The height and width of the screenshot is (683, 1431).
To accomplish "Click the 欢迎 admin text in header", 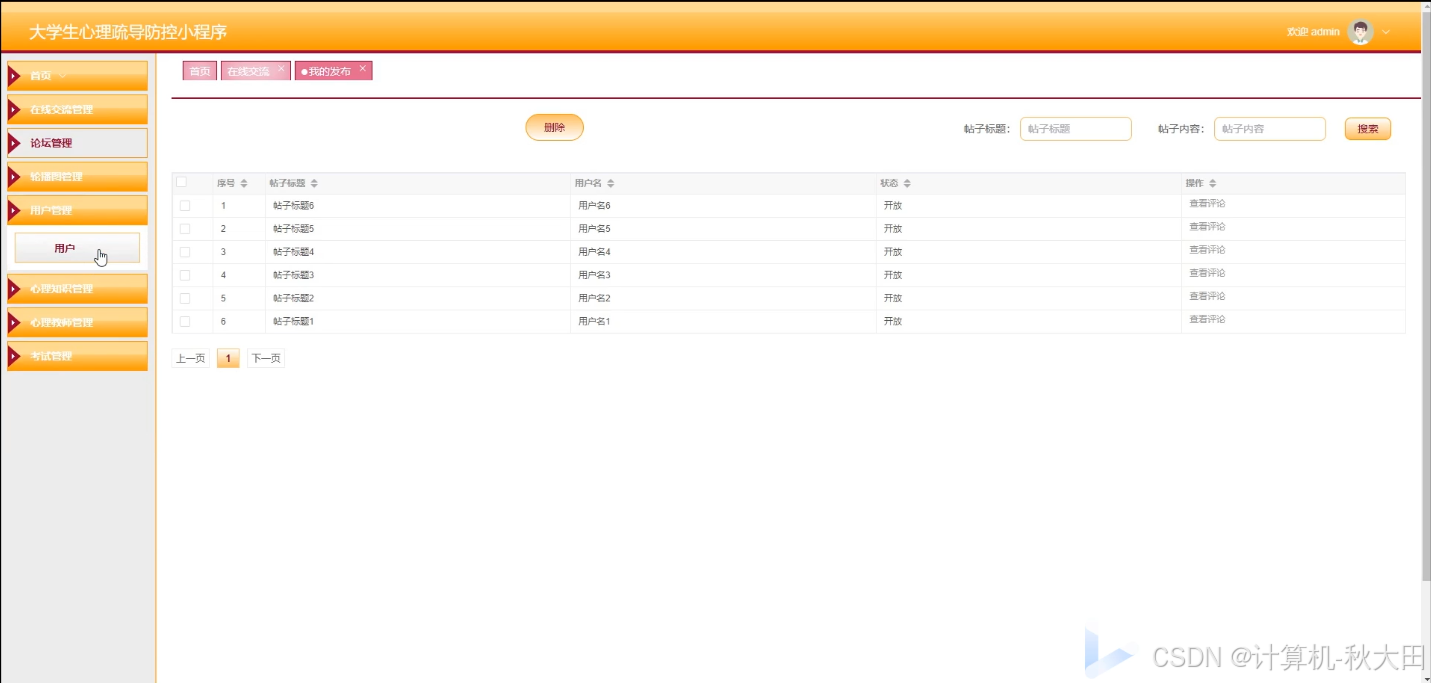I will [1313, 32].
